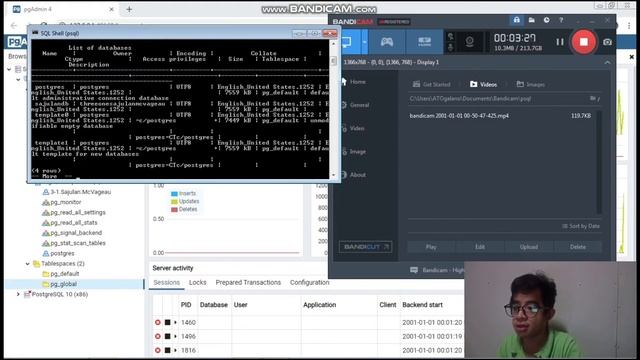Viewport: 640px width, 360px height.
Task: Select the pg_read_all_settings role
Action: pos(78,212)
